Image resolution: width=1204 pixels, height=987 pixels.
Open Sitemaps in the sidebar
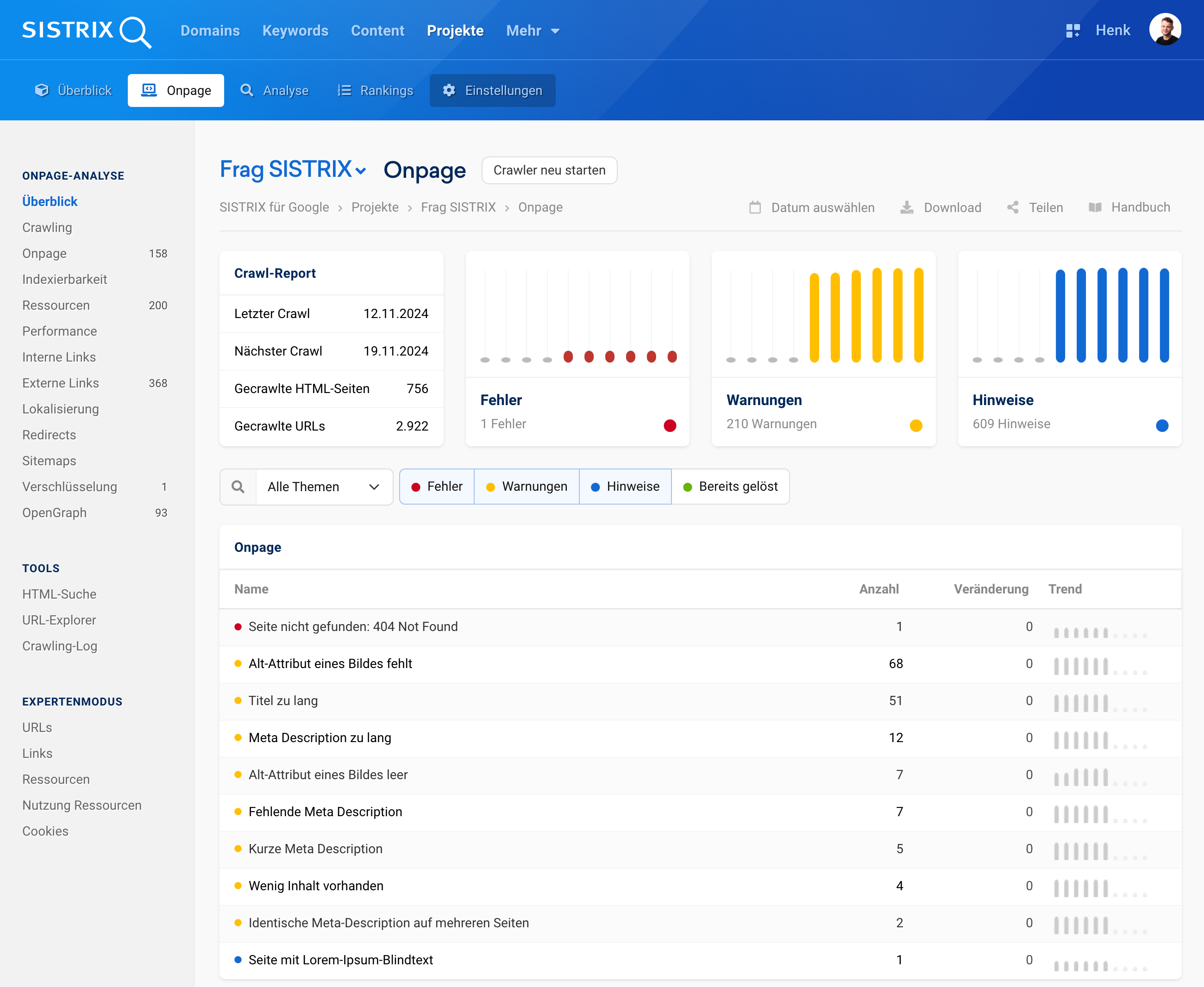click(x=49, y=461)
